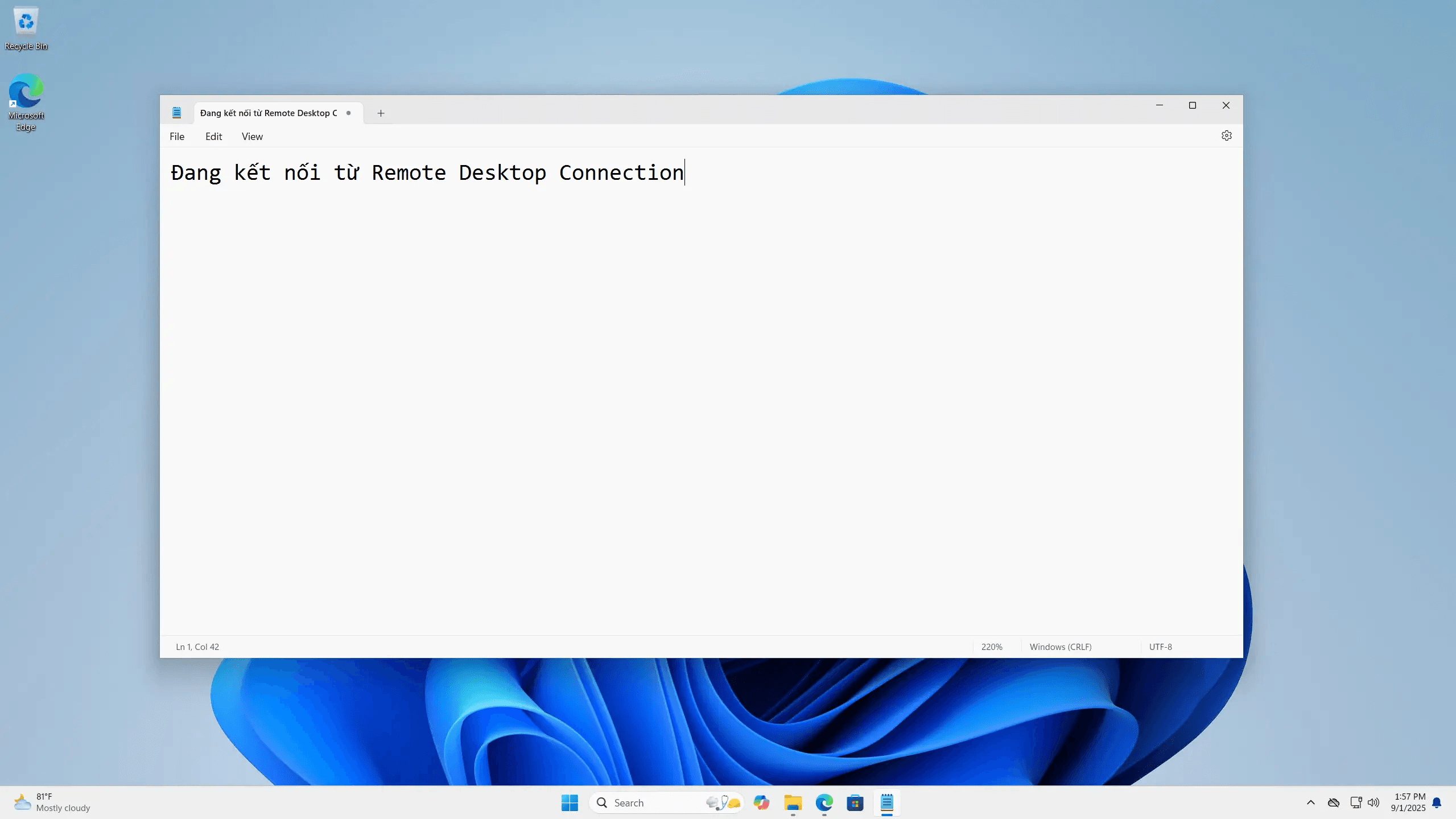Screen dimensions: 1456x819
Task: Open the File menu
Action: pyautogui.click(x=177, y=137)
